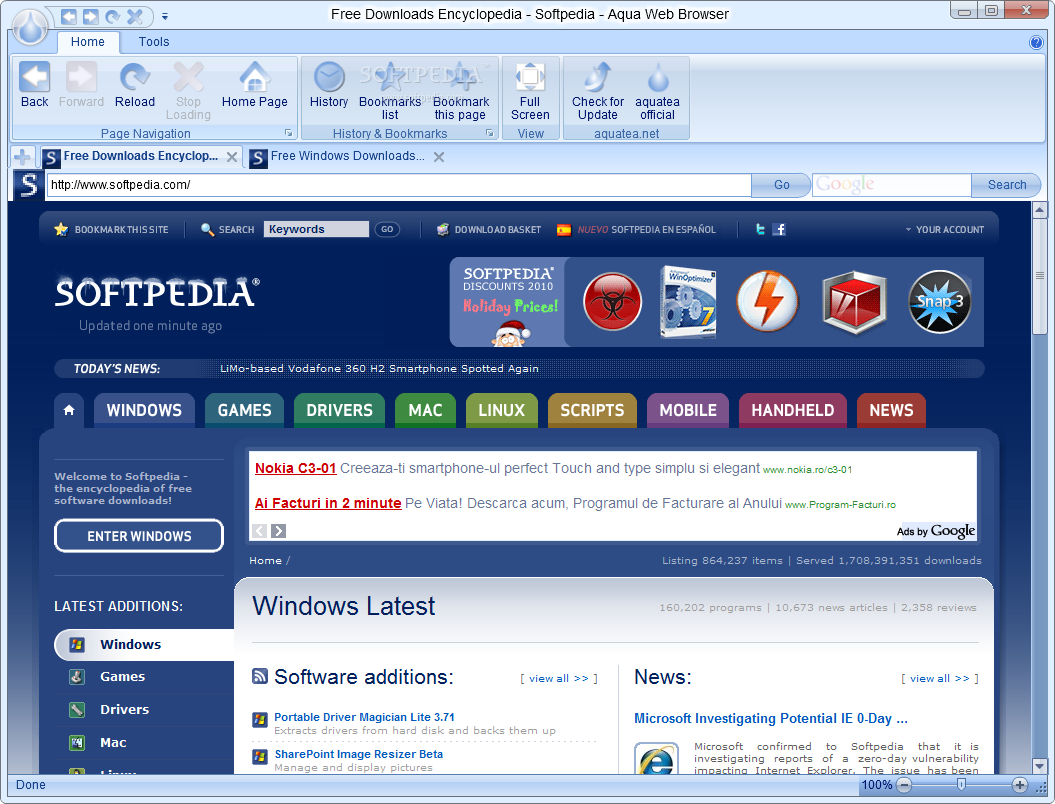Click the zoom slider handle

pos(961,784)
